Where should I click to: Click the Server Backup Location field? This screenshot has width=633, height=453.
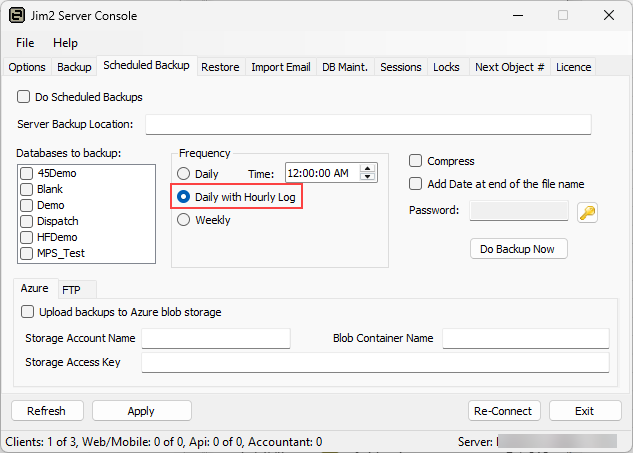[x=368, y=124]
